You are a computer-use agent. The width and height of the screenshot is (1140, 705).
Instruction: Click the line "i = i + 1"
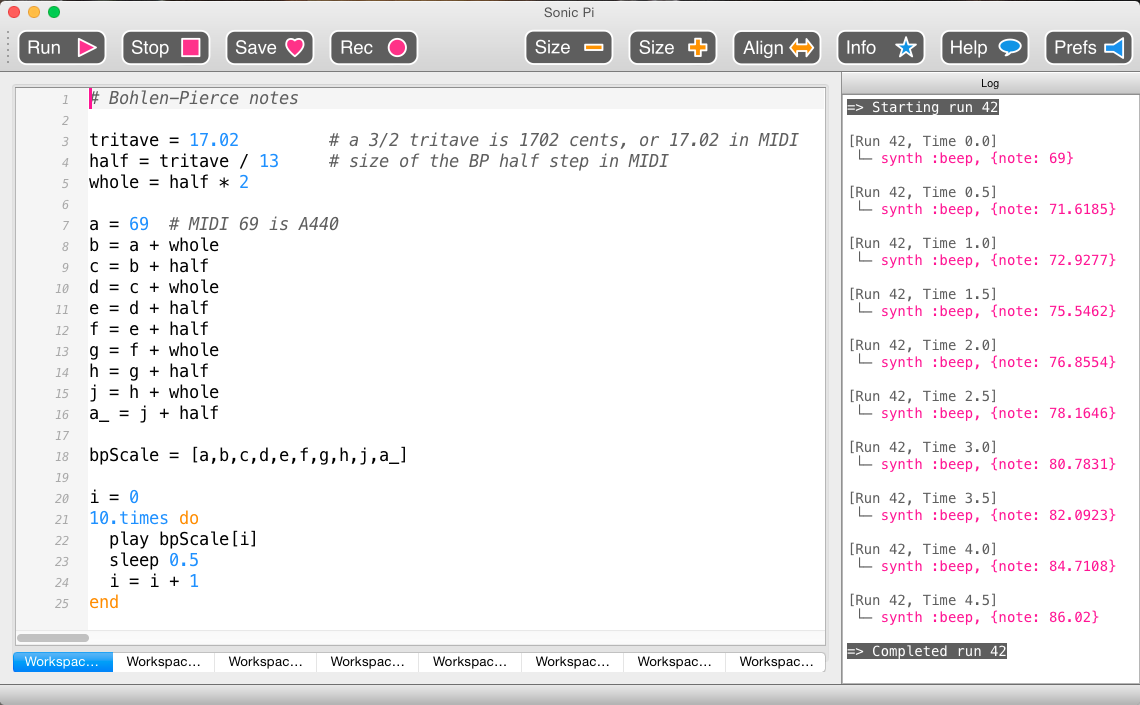[x=154, y=581]
